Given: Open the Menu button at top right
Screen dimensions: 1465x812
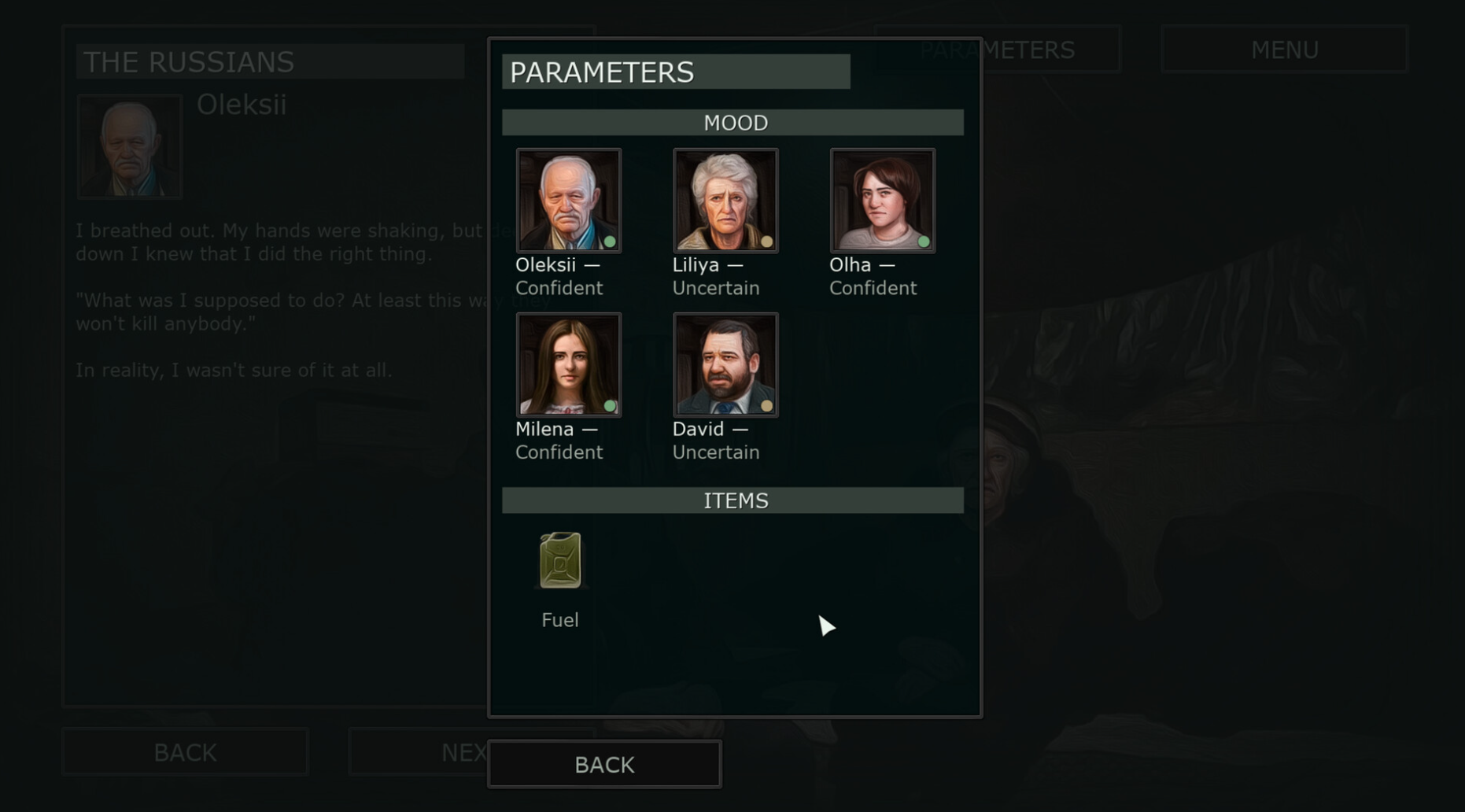Looking at the screenshot, I should 1284,50.
